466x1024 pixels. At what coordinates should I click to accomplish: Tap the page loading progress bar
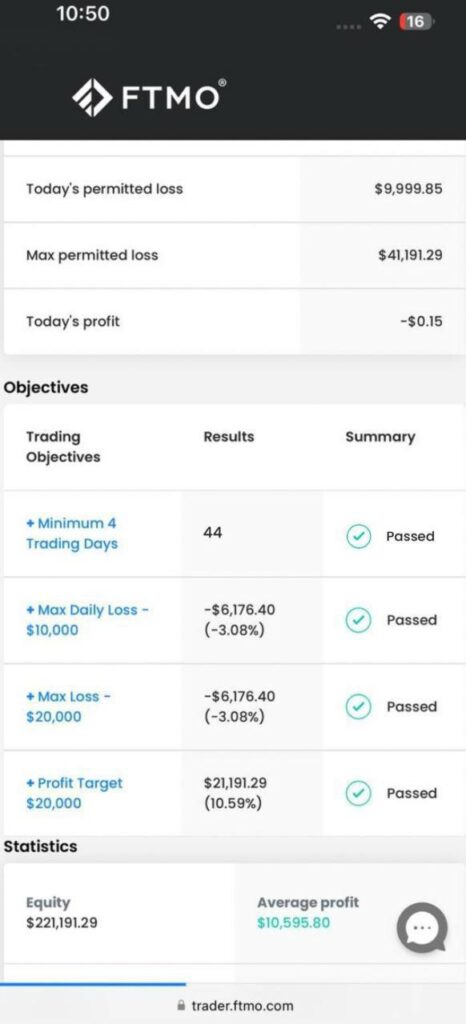93,984
